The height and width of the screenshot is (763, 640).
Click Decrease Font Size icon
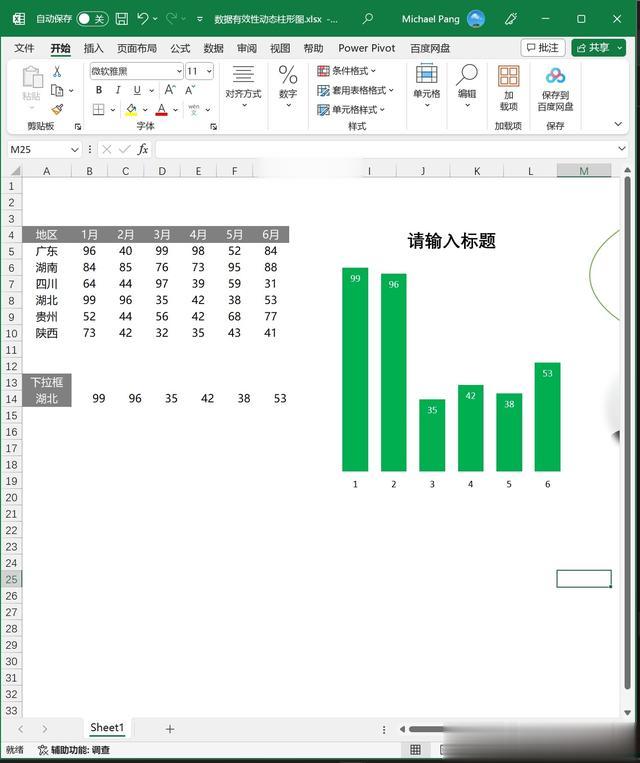[x=190, y=90]
